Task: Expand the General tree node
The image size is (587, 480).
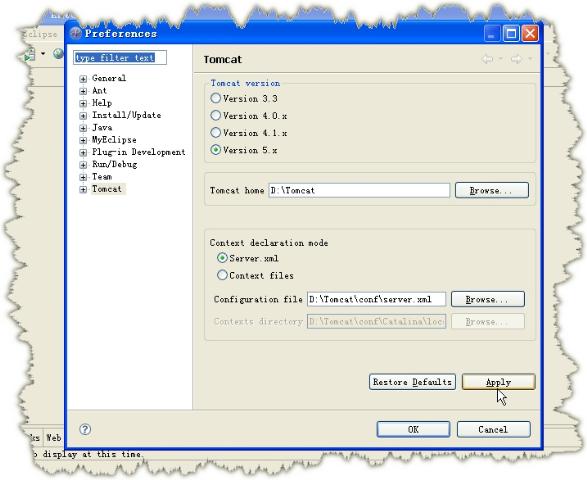Action: [83, 79]
